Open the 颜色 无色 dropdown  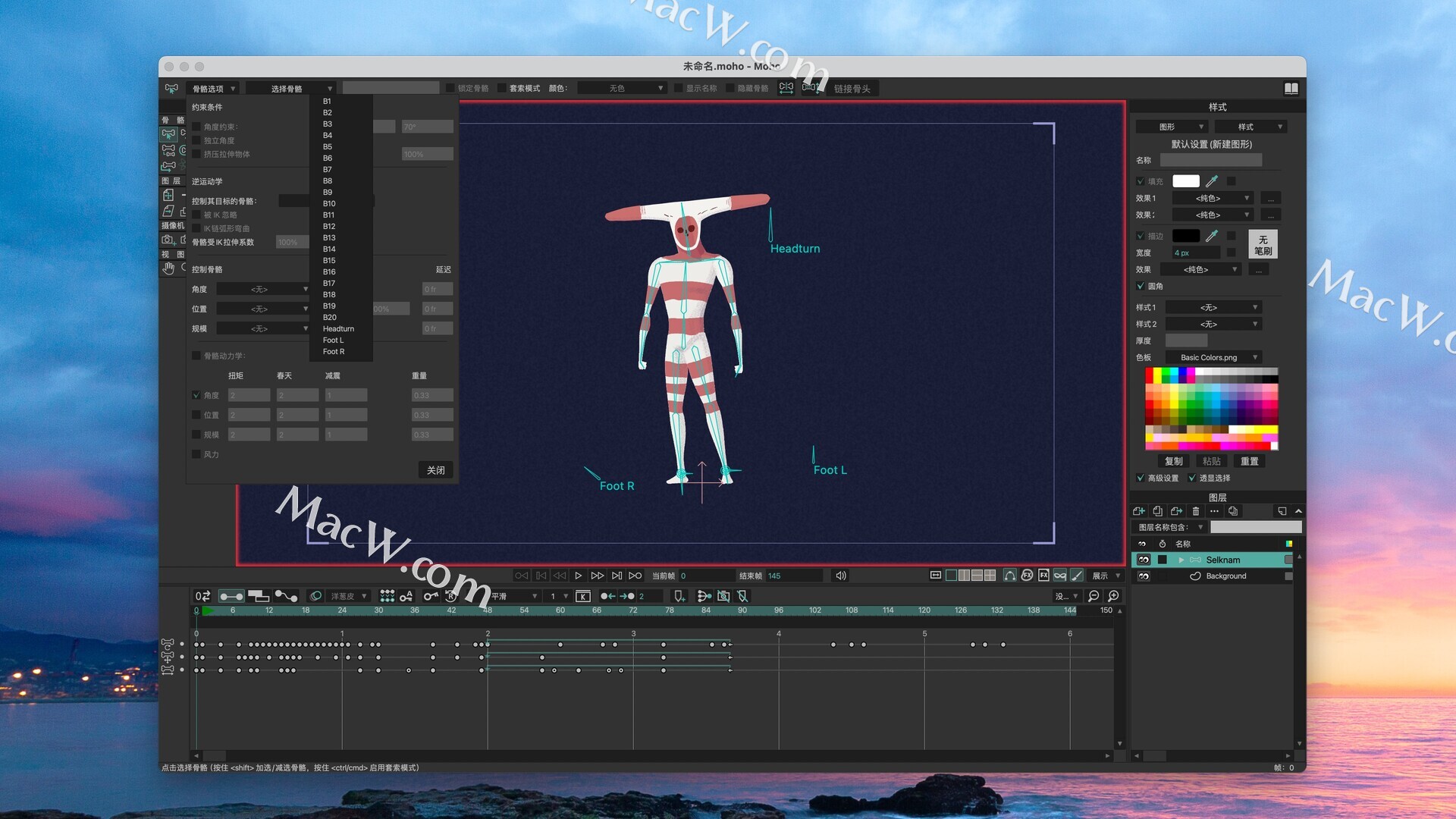pyautogui.click(x=621, y=89)
